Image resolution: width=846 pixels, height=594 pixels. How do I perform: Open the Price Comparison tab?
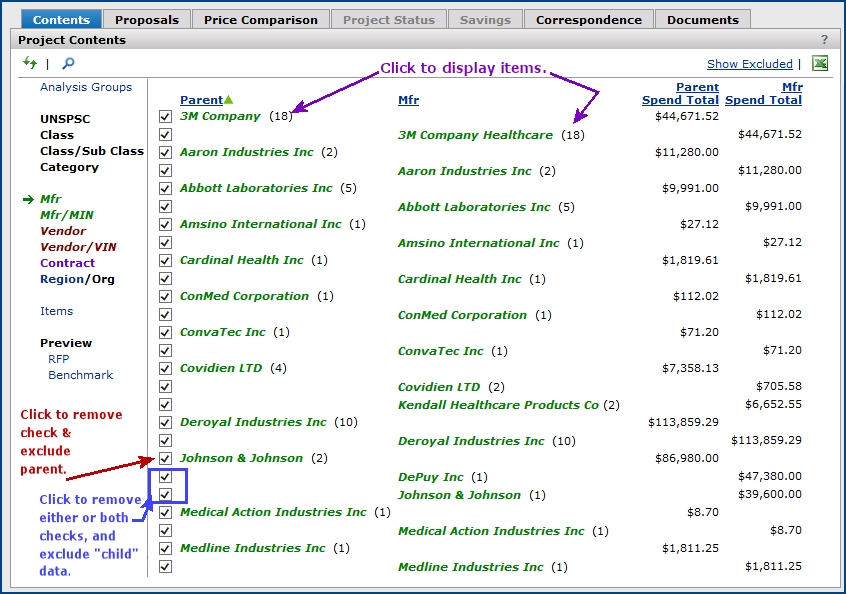[x=260, y=20]
